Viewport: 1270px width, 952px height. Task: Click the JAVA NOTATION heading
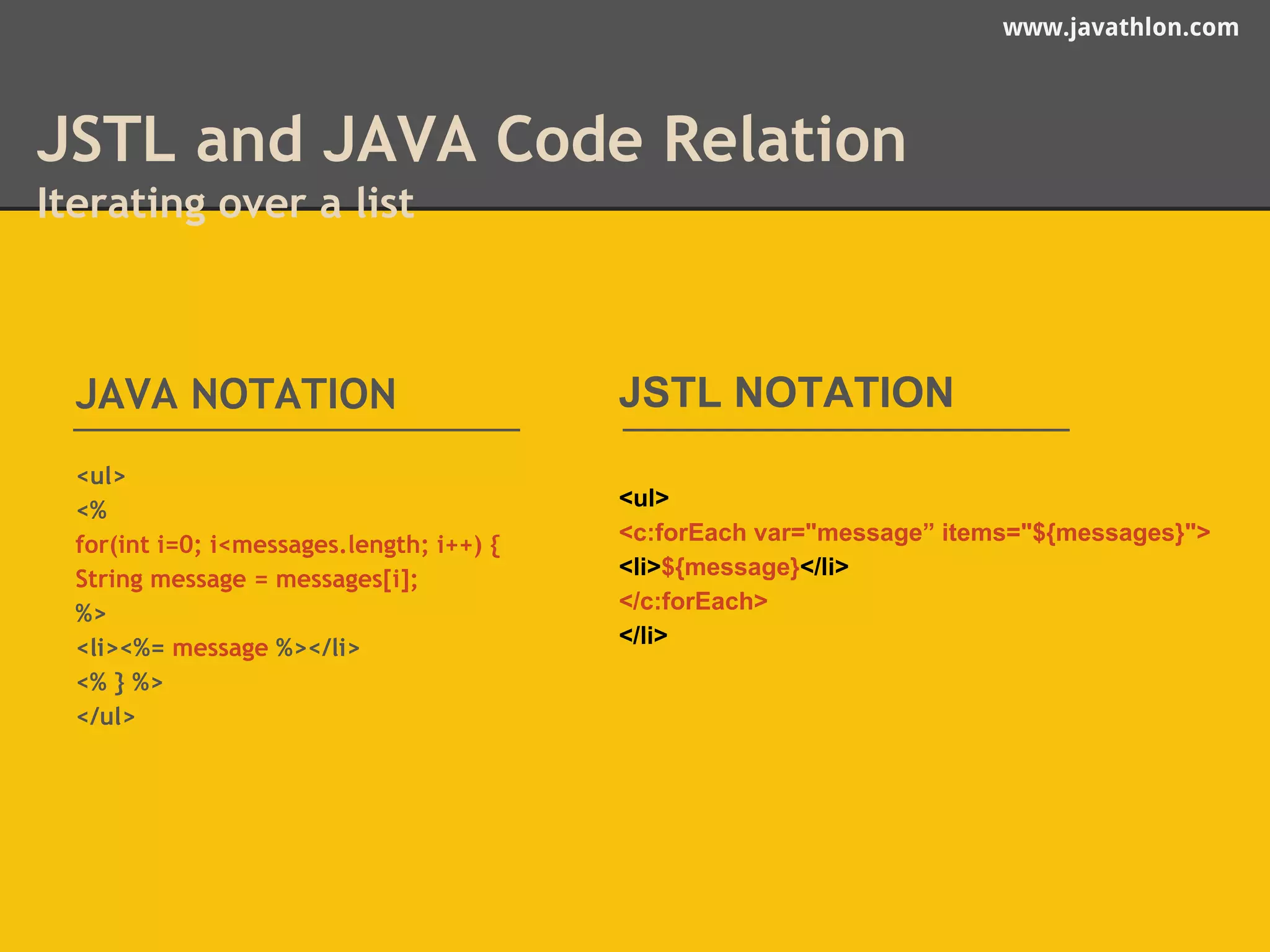click(235, 394)
